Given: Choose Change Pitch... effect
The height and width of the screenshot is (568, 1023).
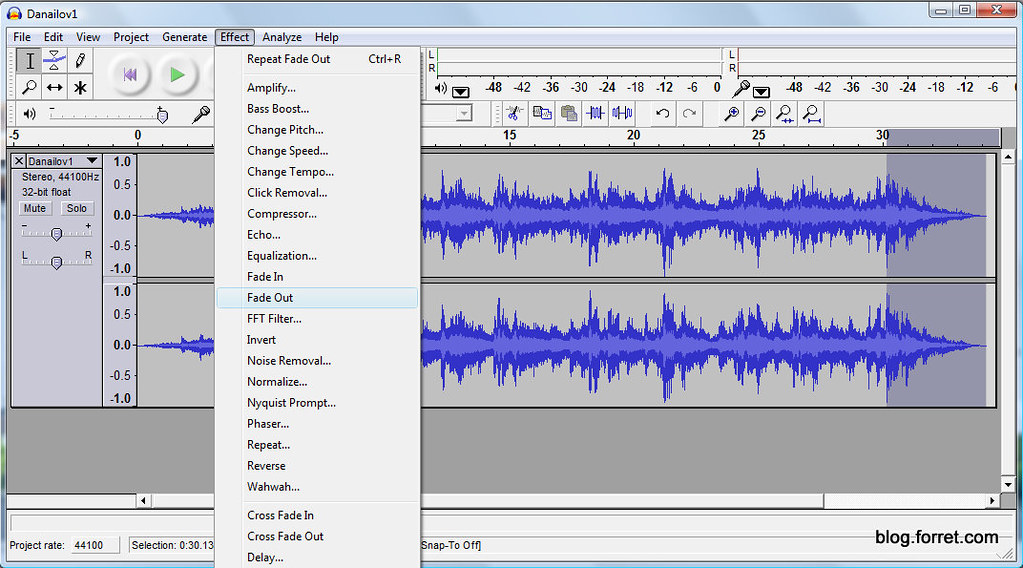Looking at the screenshot, I should tap(317, 130).
